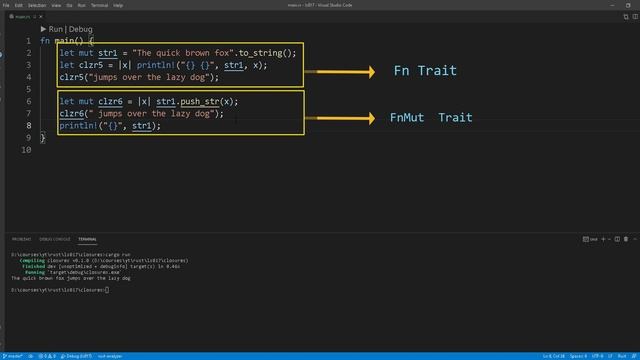The height and width of the screenshot is (360, 640).
Task: Change the LF end of line sequence
Action: coord(610,356)
